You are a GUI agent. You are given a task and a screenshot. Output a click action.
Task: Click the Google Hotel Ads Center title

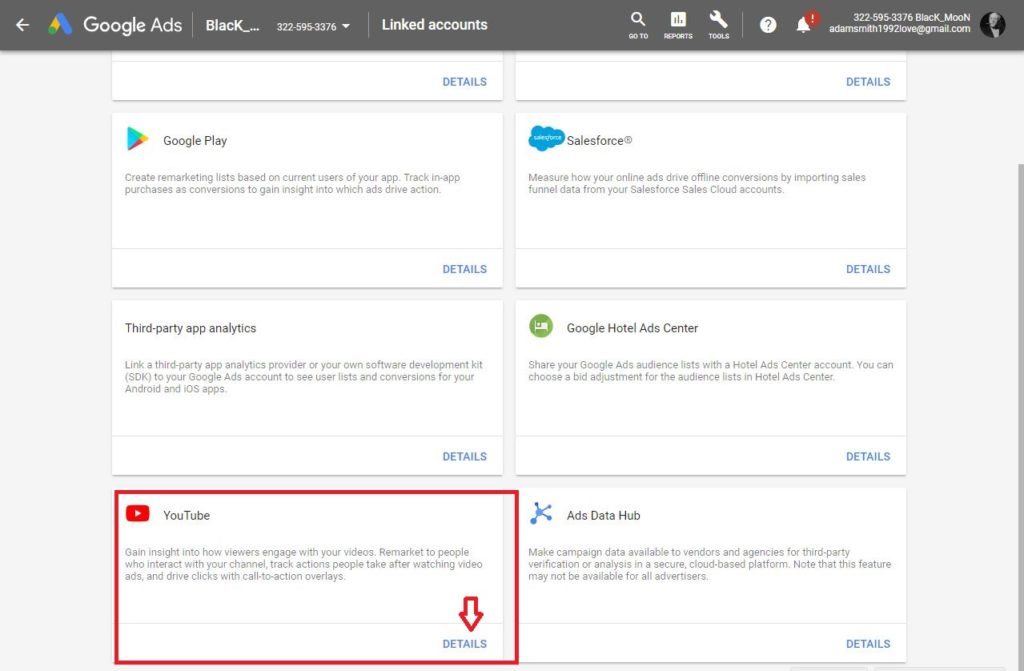point(632,328)
